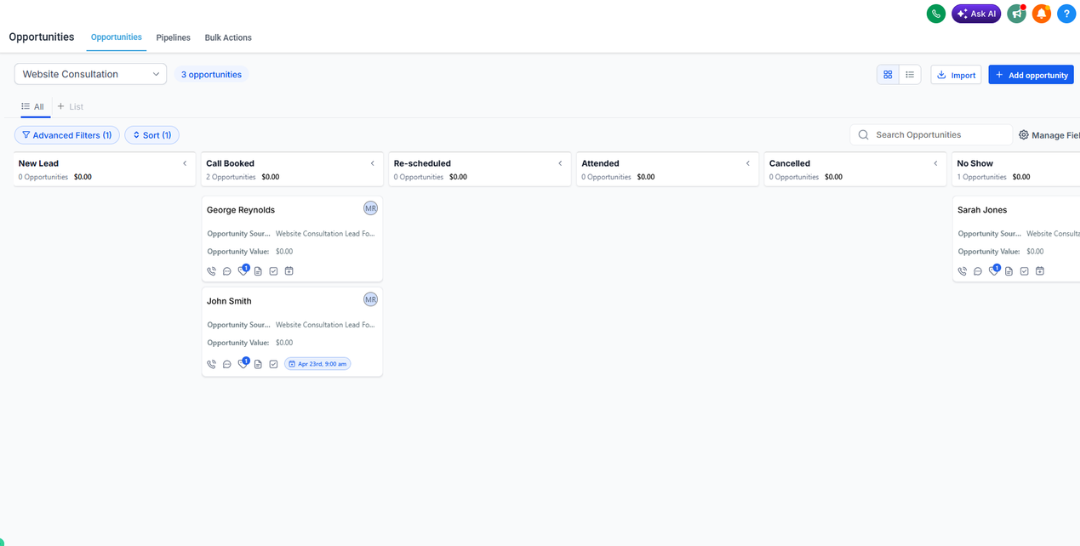Open the orange notifications bell
Viewport: 1080px width, 546px height.
tap(1041, 14)
